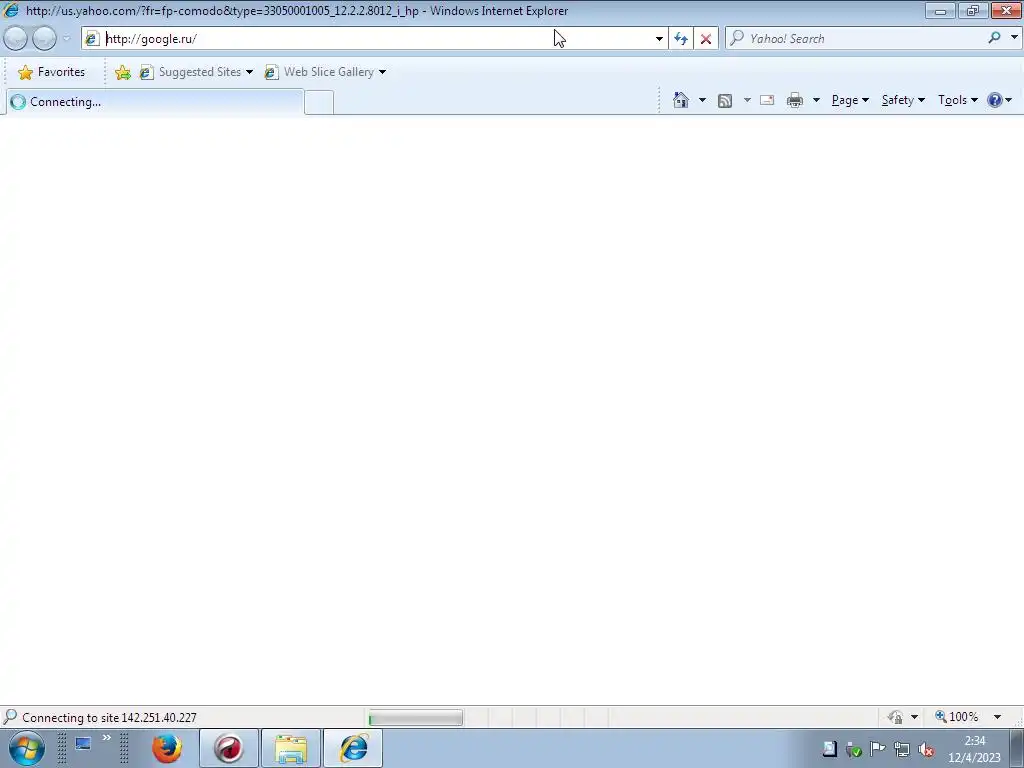Open the Tools menu

click(x=957, y=100)
